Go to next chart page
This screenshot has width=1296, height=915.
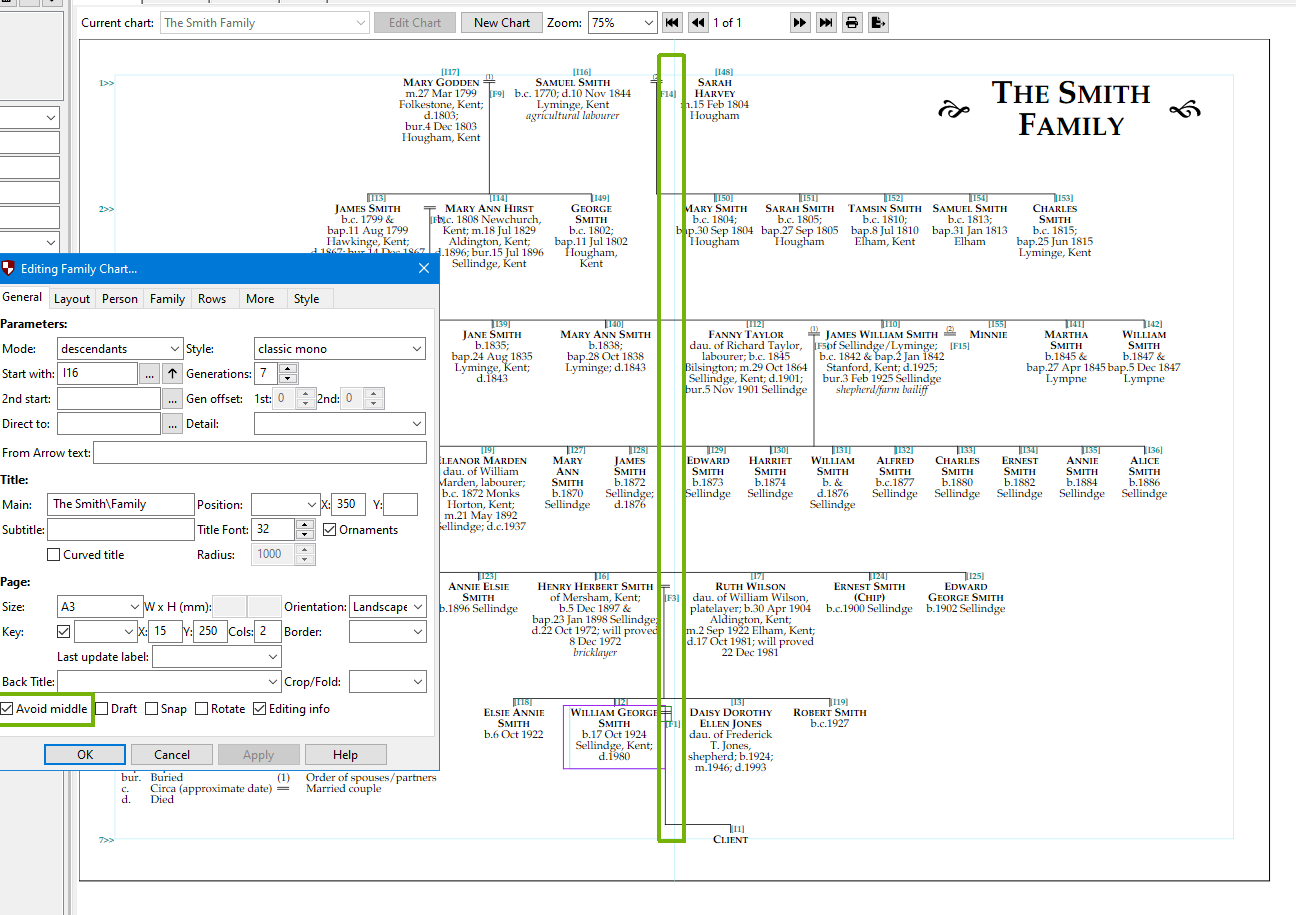pyautogui.click(x=799, y=22)
